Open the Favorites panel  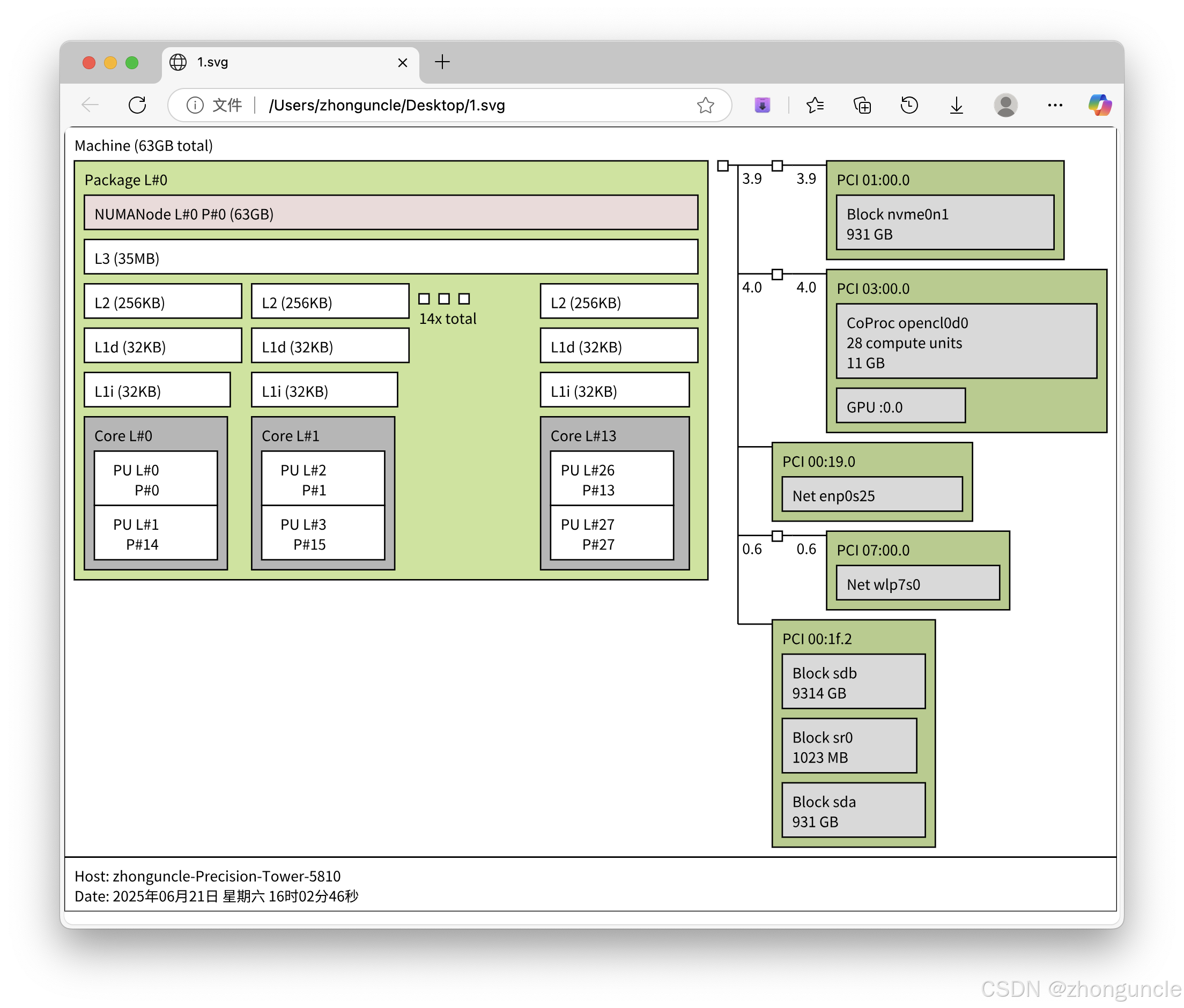point(816,105)
